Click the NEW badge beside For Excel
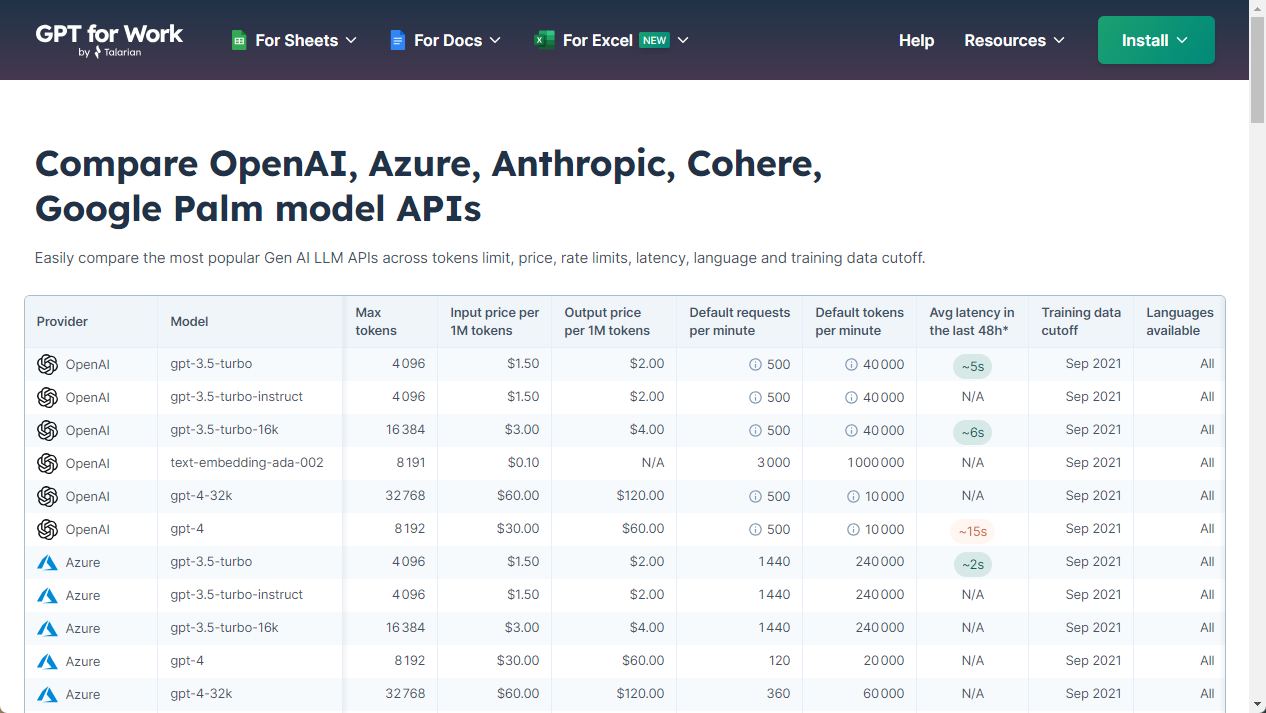 point(655,40)
